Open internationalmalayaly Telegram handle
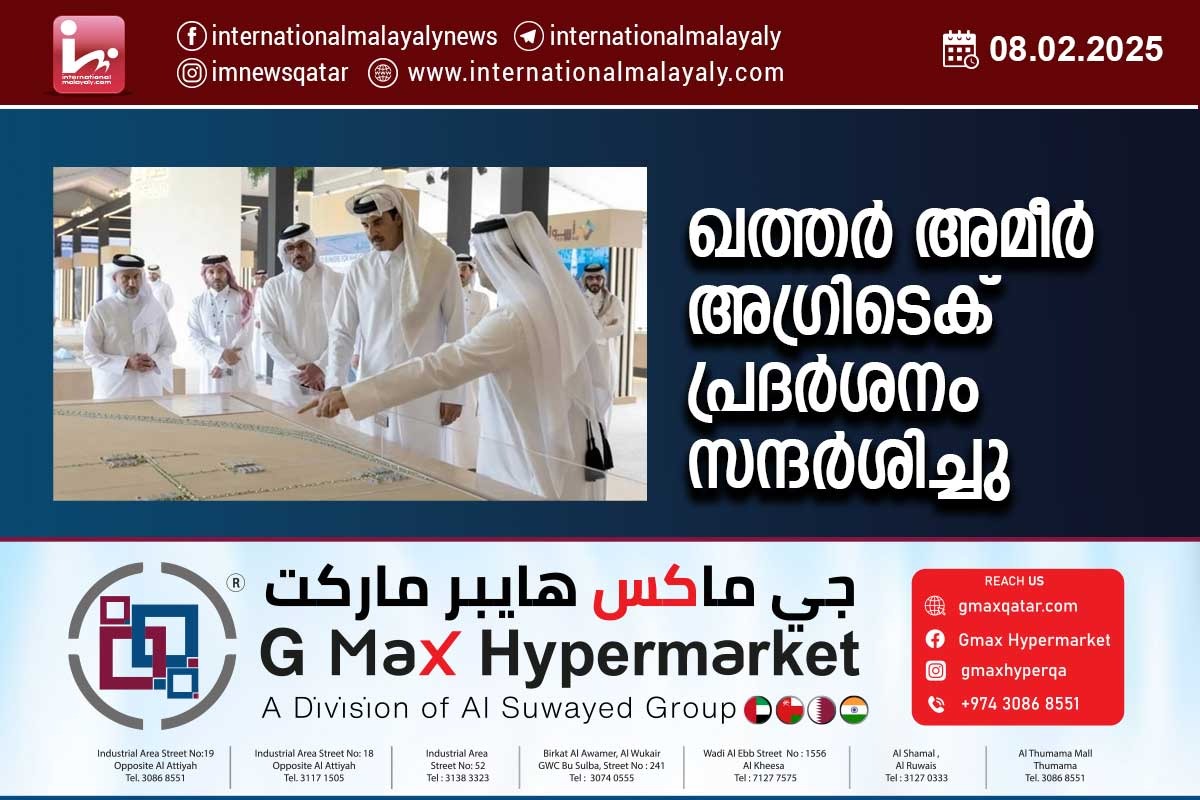The height and width of the screenshot is (800, 1200). point(665,36)
